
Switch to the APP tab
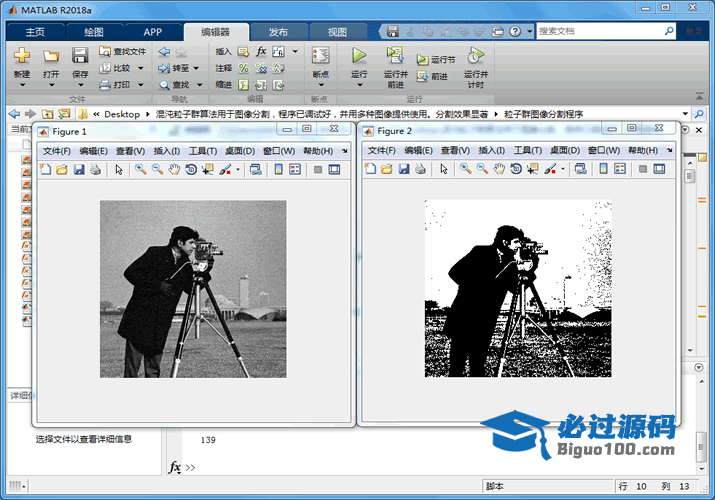pyautogui.click(x=152, y=32)
